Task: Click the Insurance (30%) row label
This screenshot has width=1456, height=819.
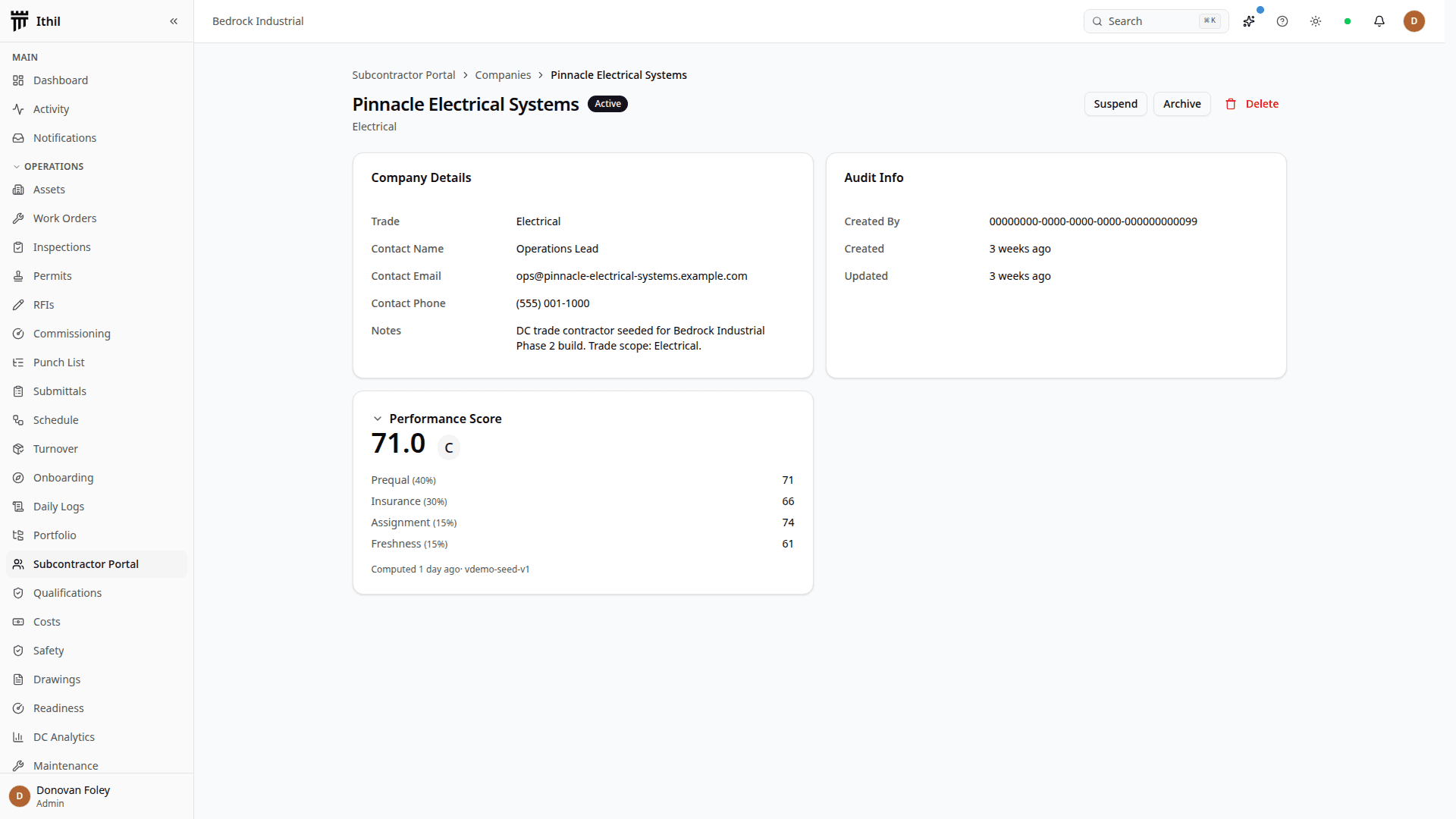Action: [409, 501]
